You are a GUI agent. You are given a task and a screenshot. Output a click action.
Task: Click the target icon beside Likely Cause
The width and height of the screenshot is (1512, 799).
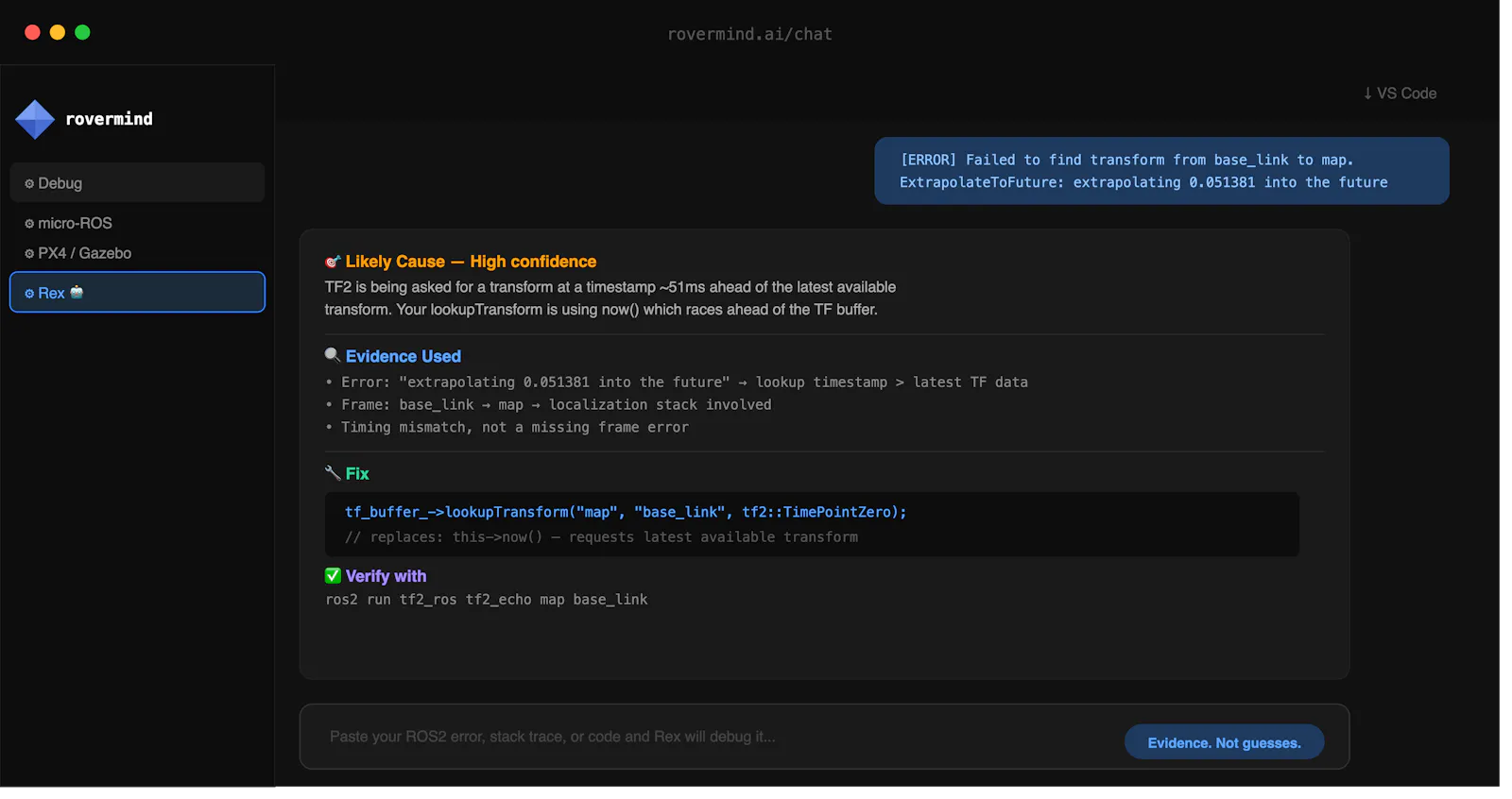[333, 262]
